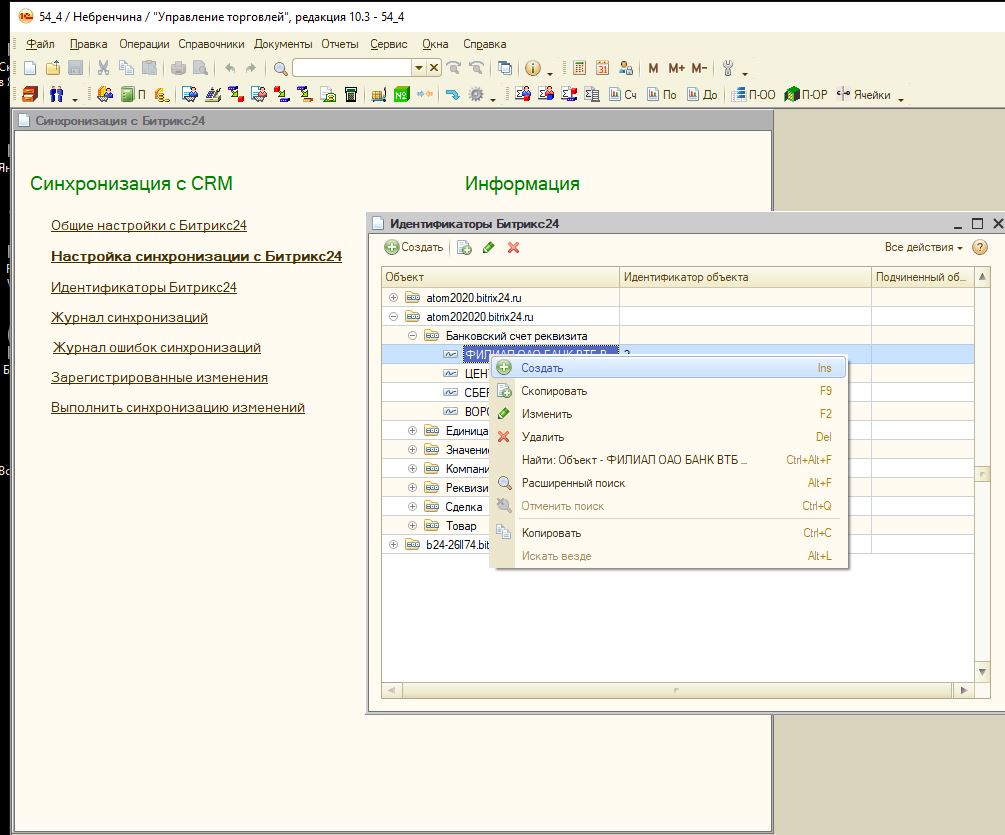Viewport: 1005px width, 835px height.
Task: Select Расширенный поиск in context menu
Action: tap(573, 483)
